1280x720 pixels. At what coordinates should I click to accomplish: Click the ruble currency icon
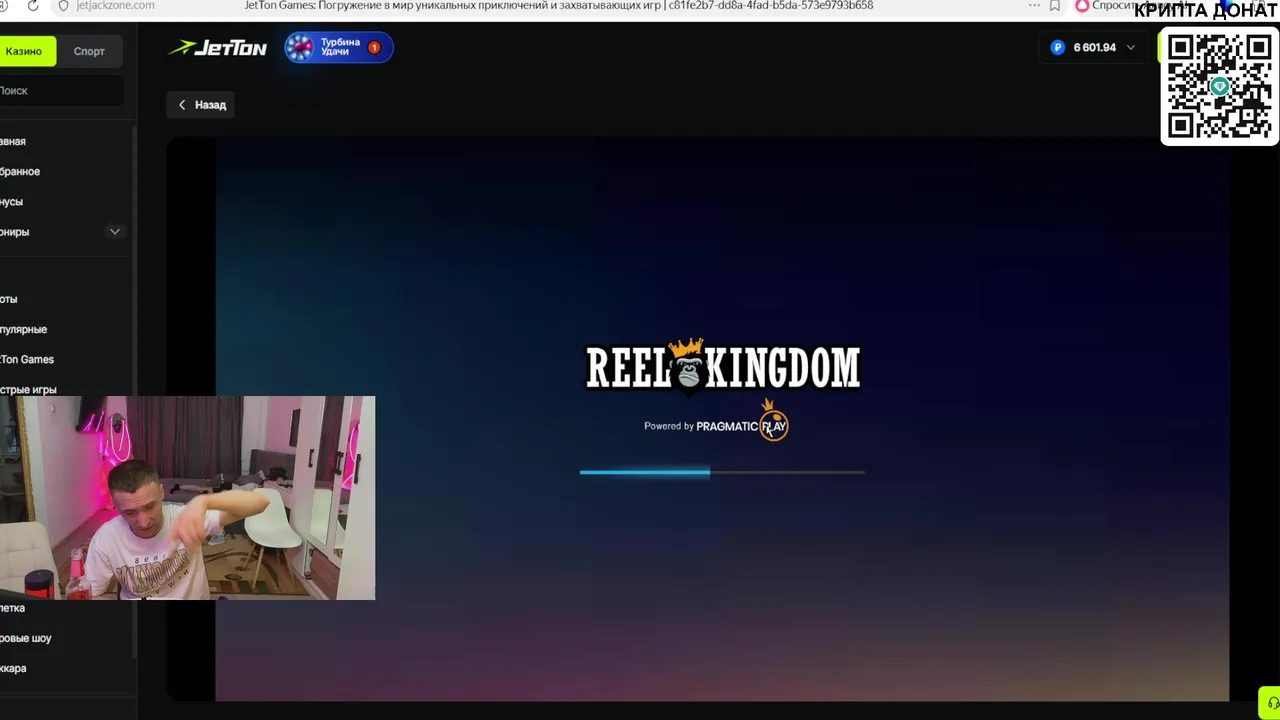click(1058, 47)
